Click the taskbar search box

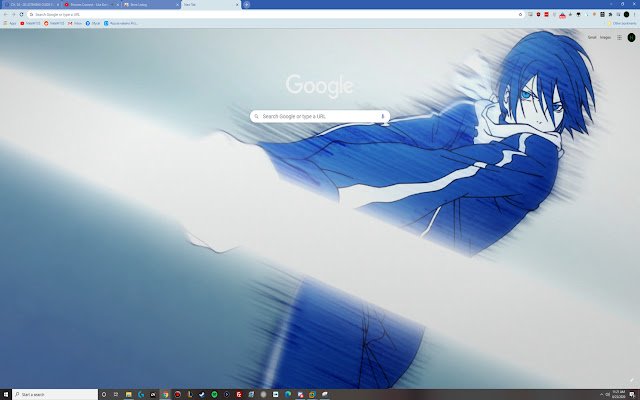(x=55, y=394)
